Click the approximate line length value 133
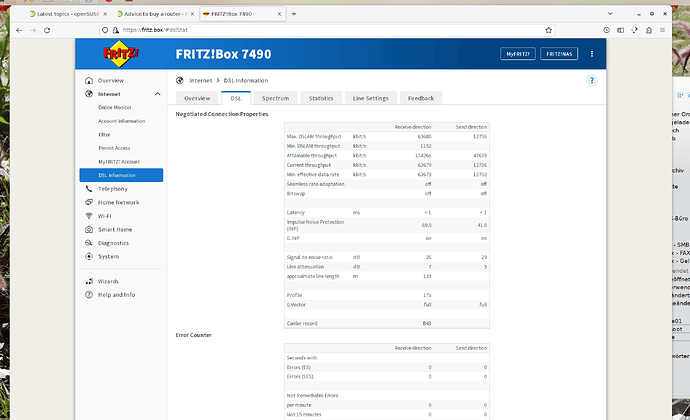The width and height of the screenshot is (690, 420). (427, 276)
